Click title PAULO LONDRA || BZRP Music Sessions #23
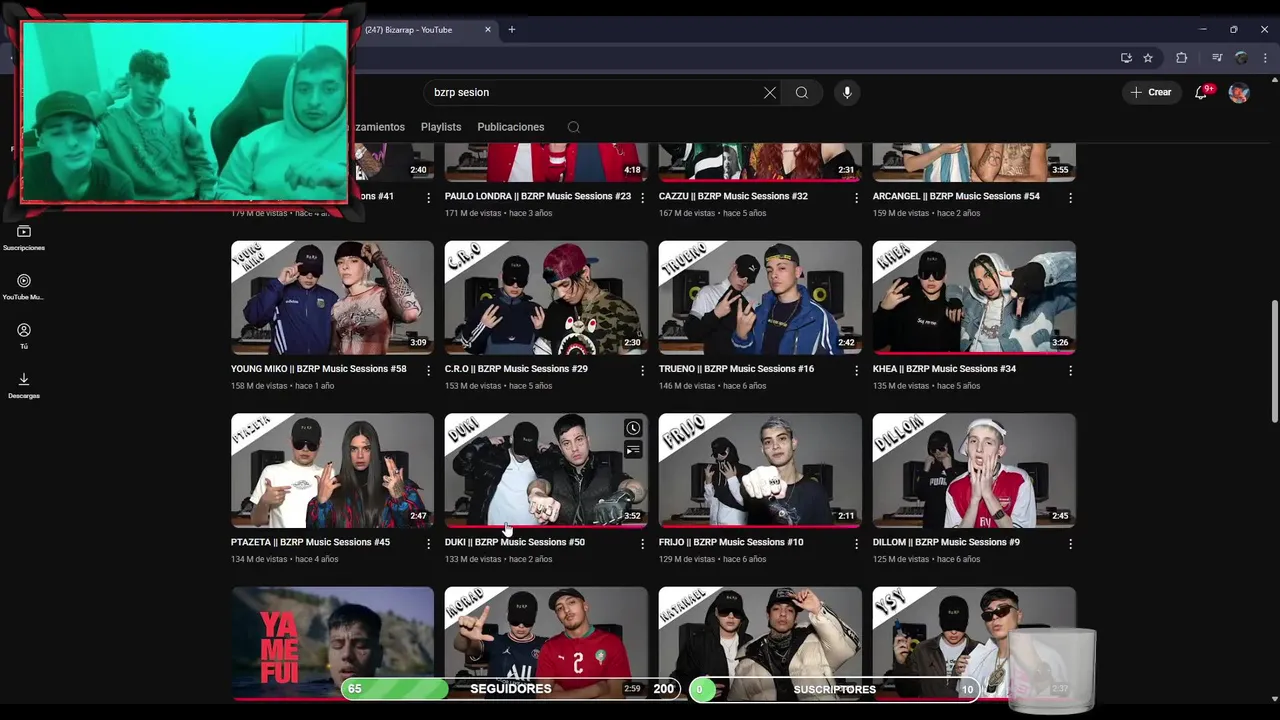 (538, 196)
